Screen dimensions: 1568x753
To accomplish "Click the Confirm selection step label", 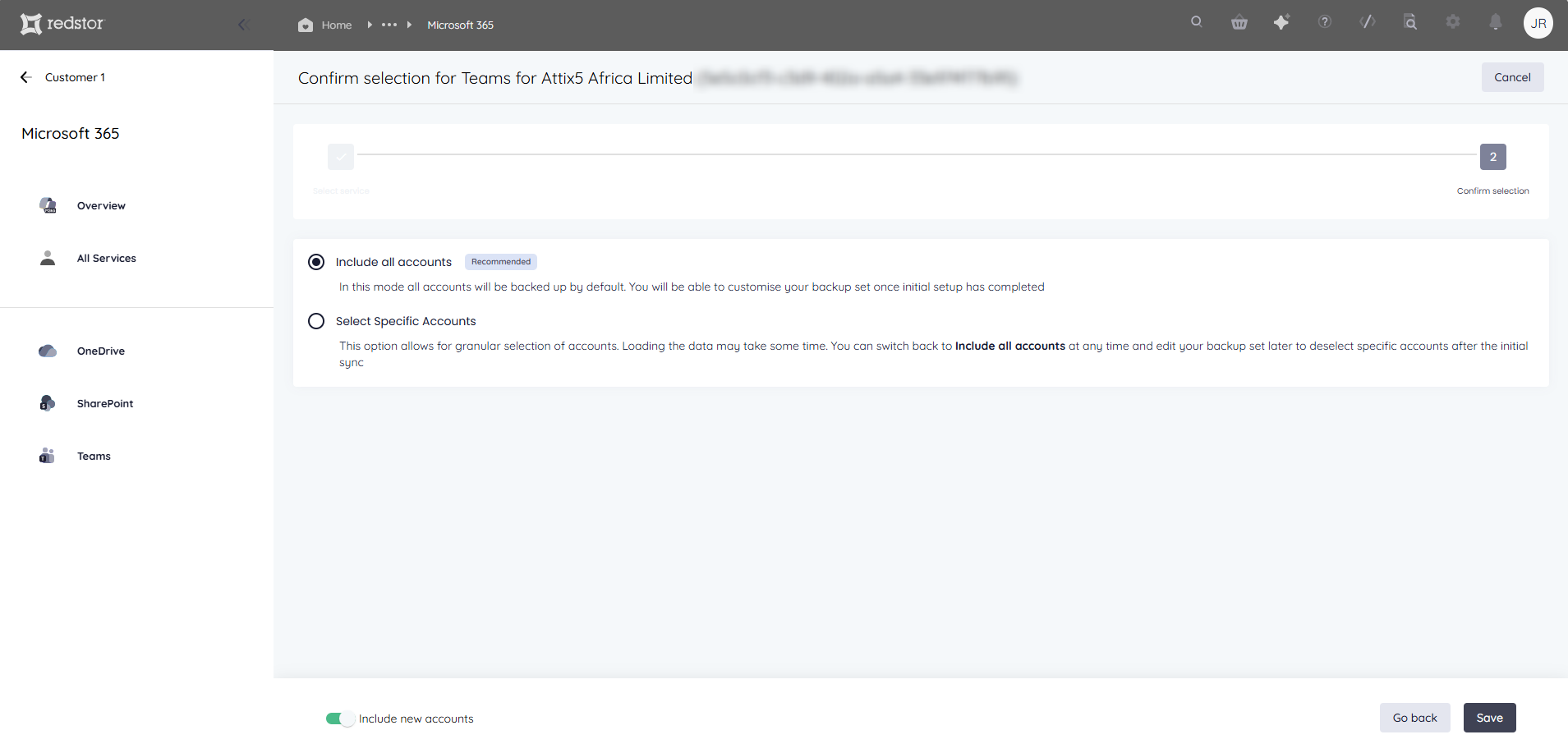I will click(1493, 191).
